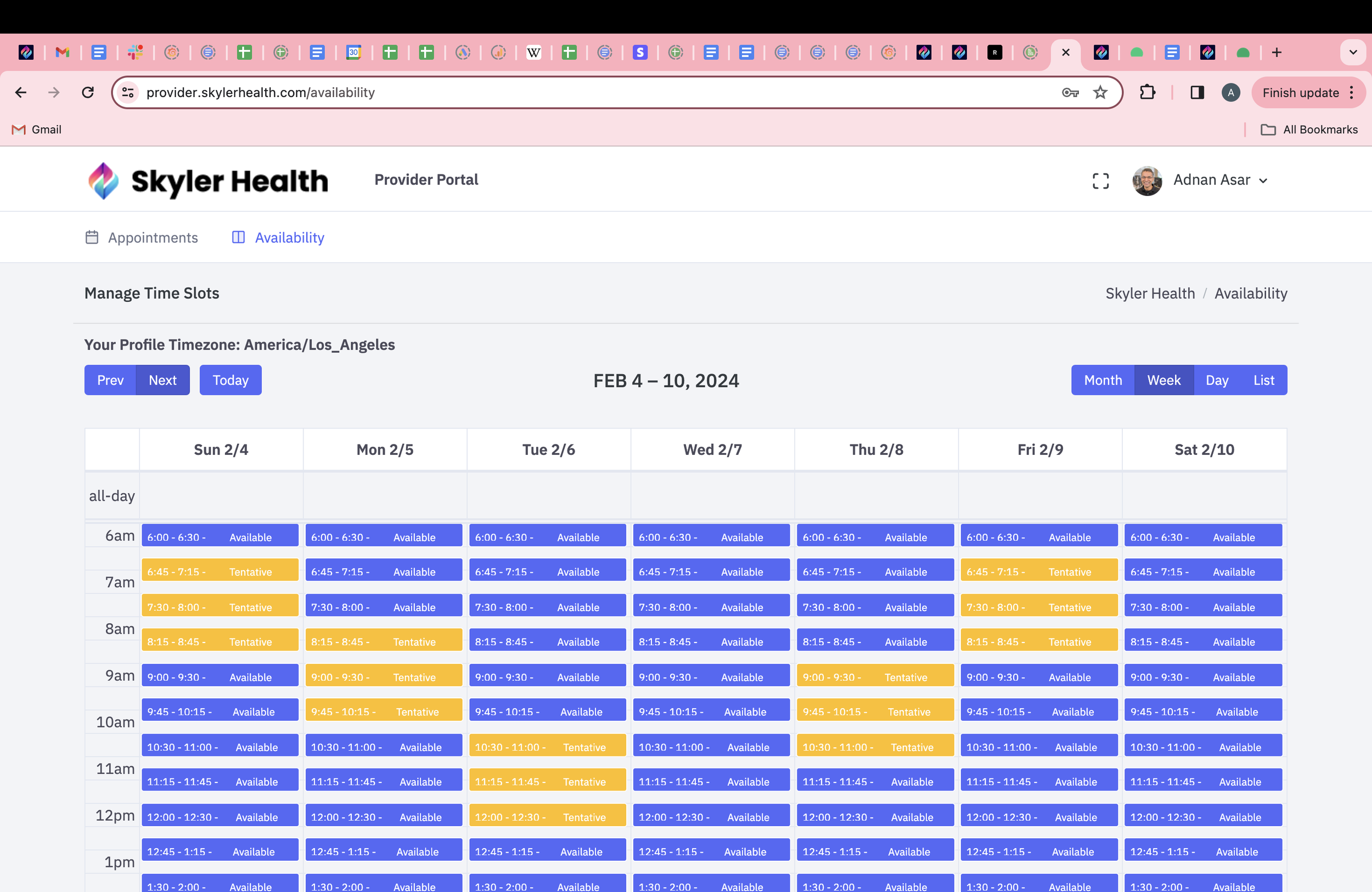Viewport: 1372px width, 892px height.
Task: Jump to Today
Action: tap(230, 380)
